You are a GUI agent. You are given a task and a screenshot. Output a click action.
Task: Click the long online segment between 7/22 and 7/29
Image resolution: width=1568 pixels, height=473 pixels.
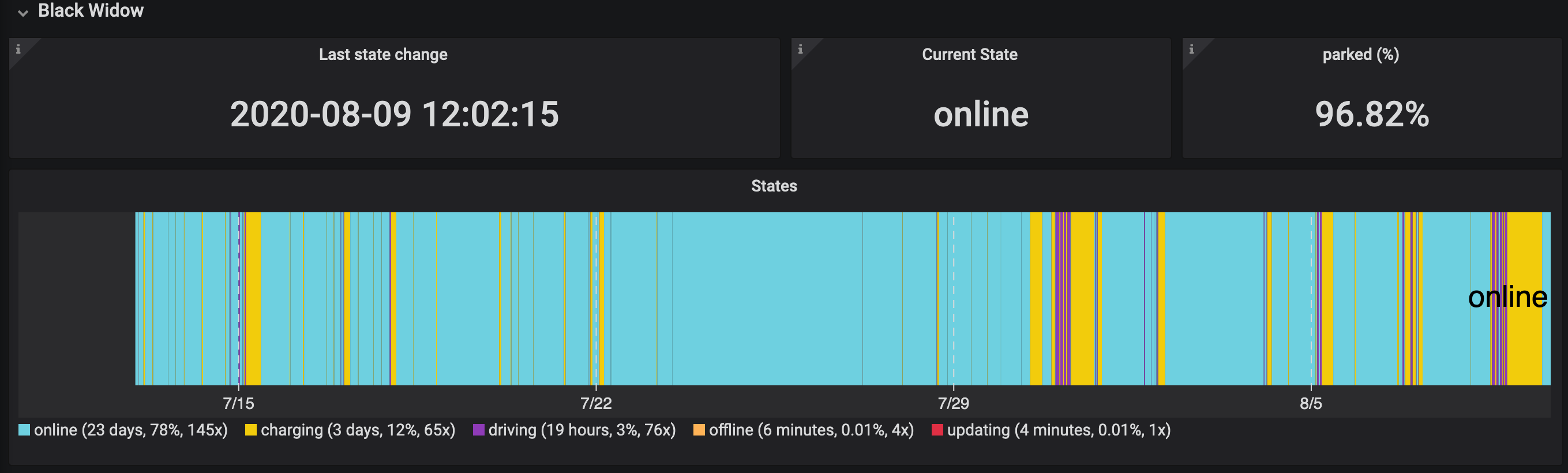click(767, 298)
